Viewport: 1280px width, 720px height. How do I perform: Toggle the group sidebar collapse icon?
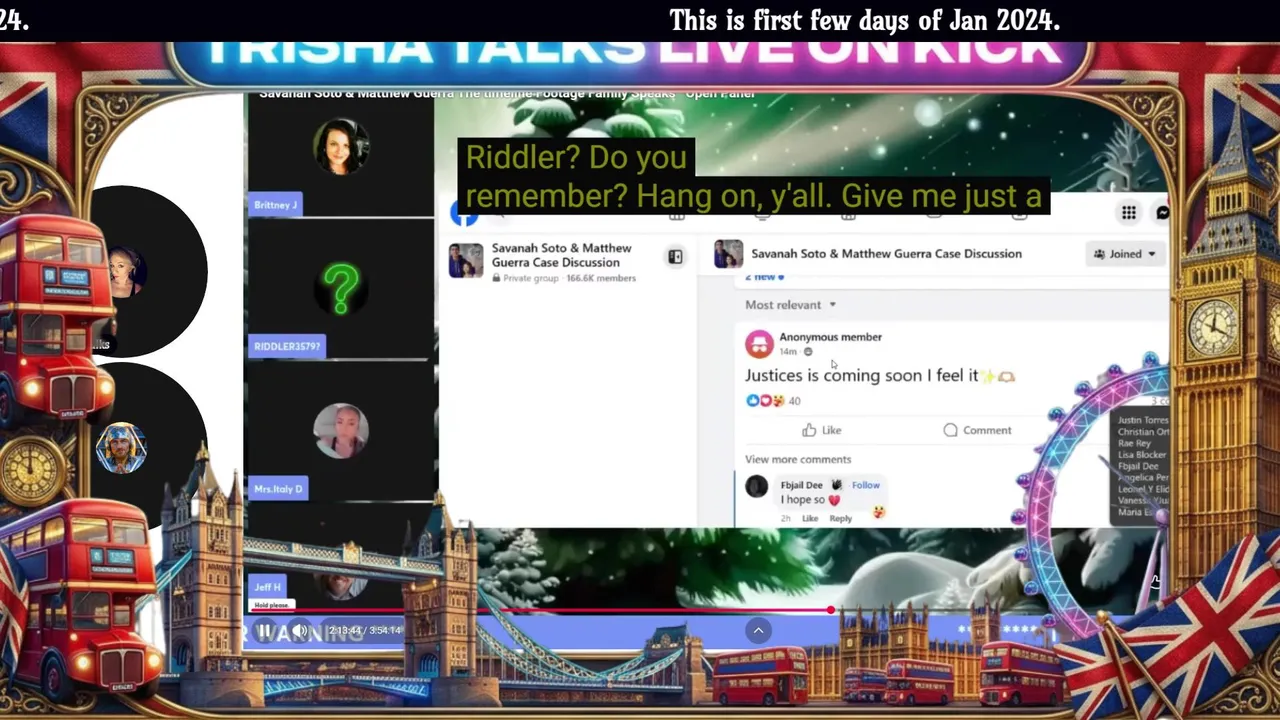[x=675, y=257]
